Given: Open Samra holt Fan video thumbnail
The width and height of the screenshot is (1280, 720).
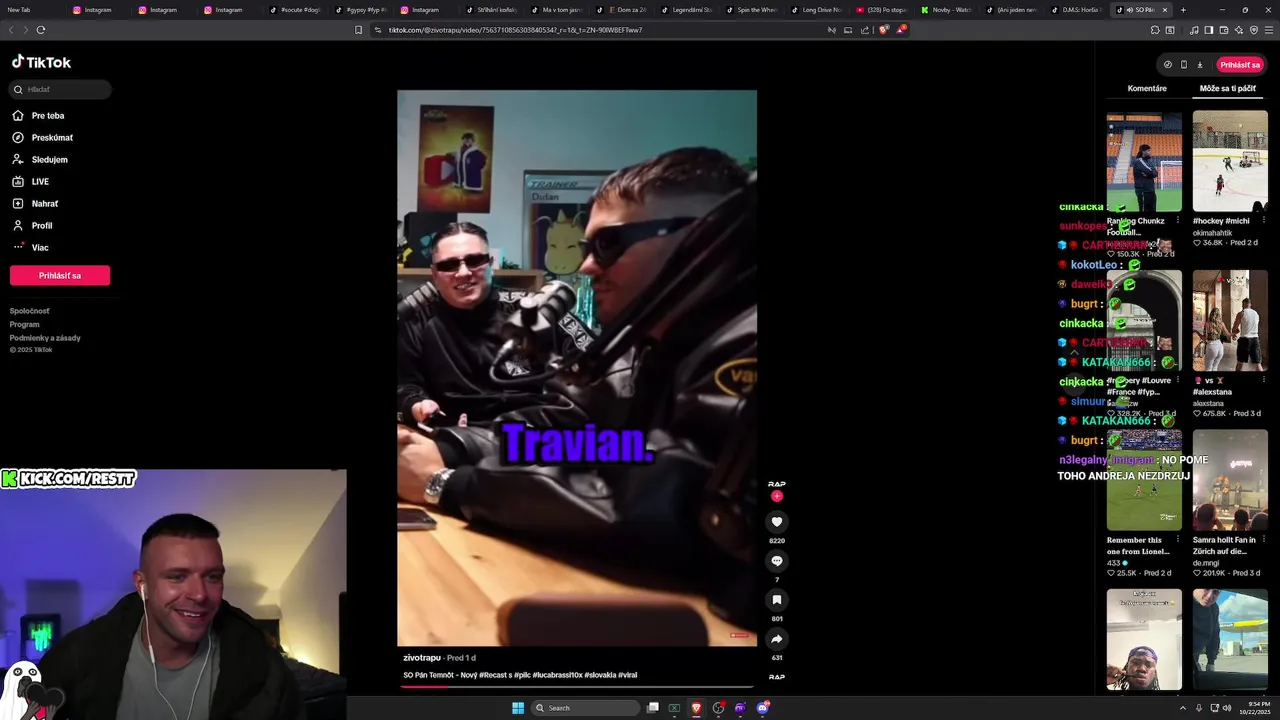Looking at the screenshot, I should click(x=1230, y=480).
